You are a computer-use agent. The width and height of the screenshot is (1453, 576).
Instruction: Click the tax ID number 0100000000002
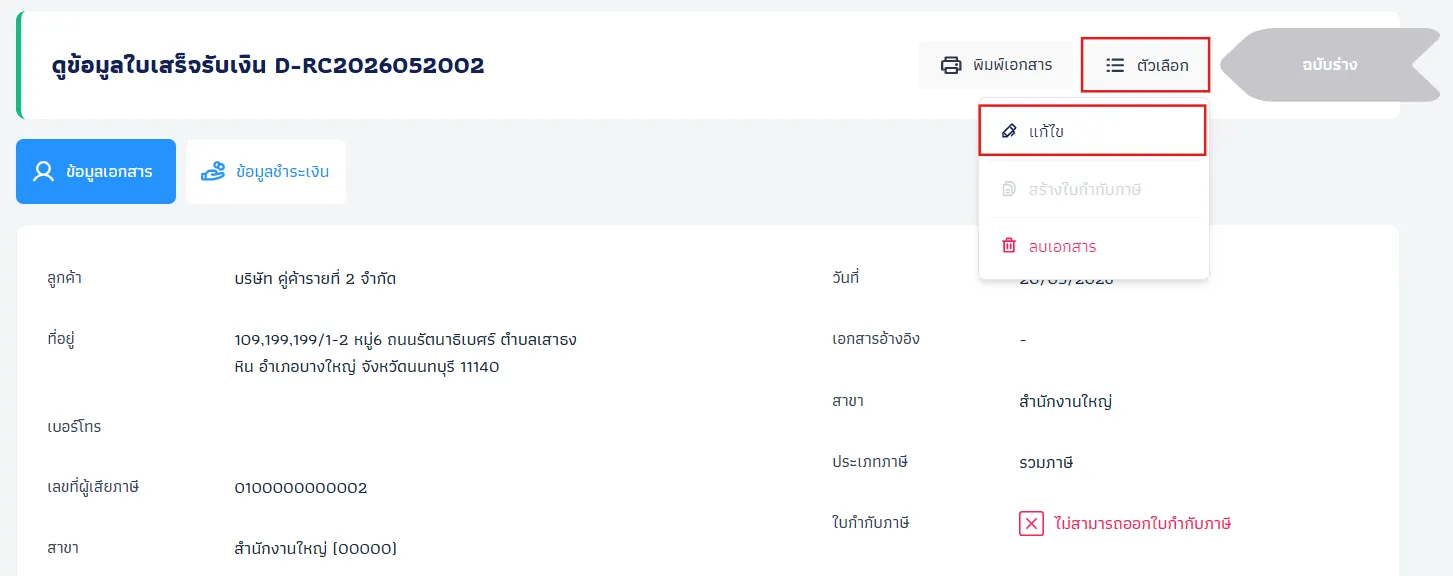tap(301, 488)
